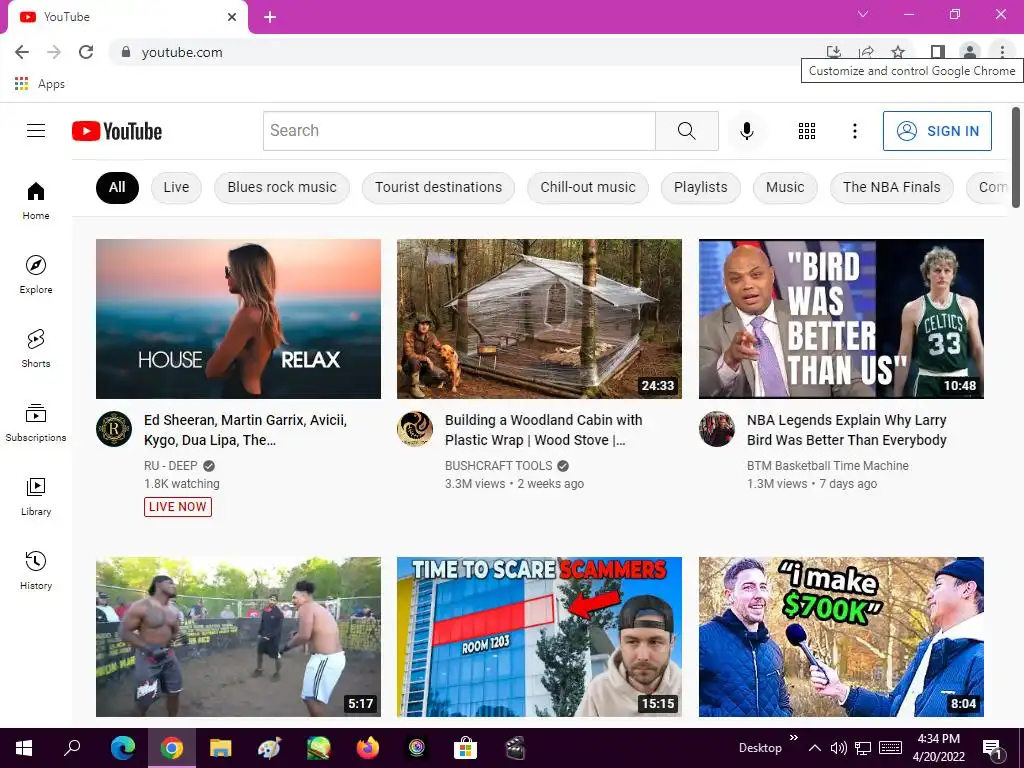
Task: Reload the page with the refresh icon
Action: [x=86, y=52]
